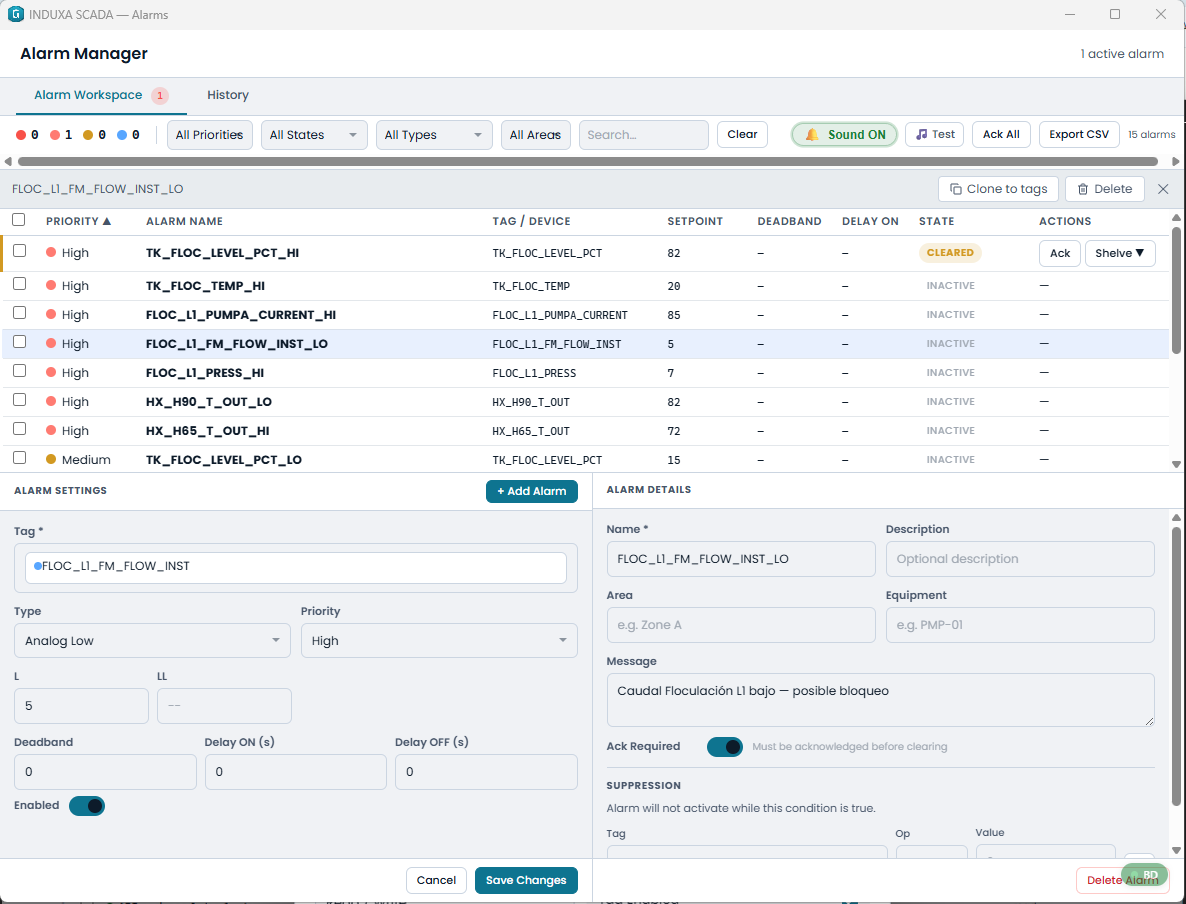Click the Area field
Screen dimensions: 1186x904
pyautogui.click(x=741, y=626)
